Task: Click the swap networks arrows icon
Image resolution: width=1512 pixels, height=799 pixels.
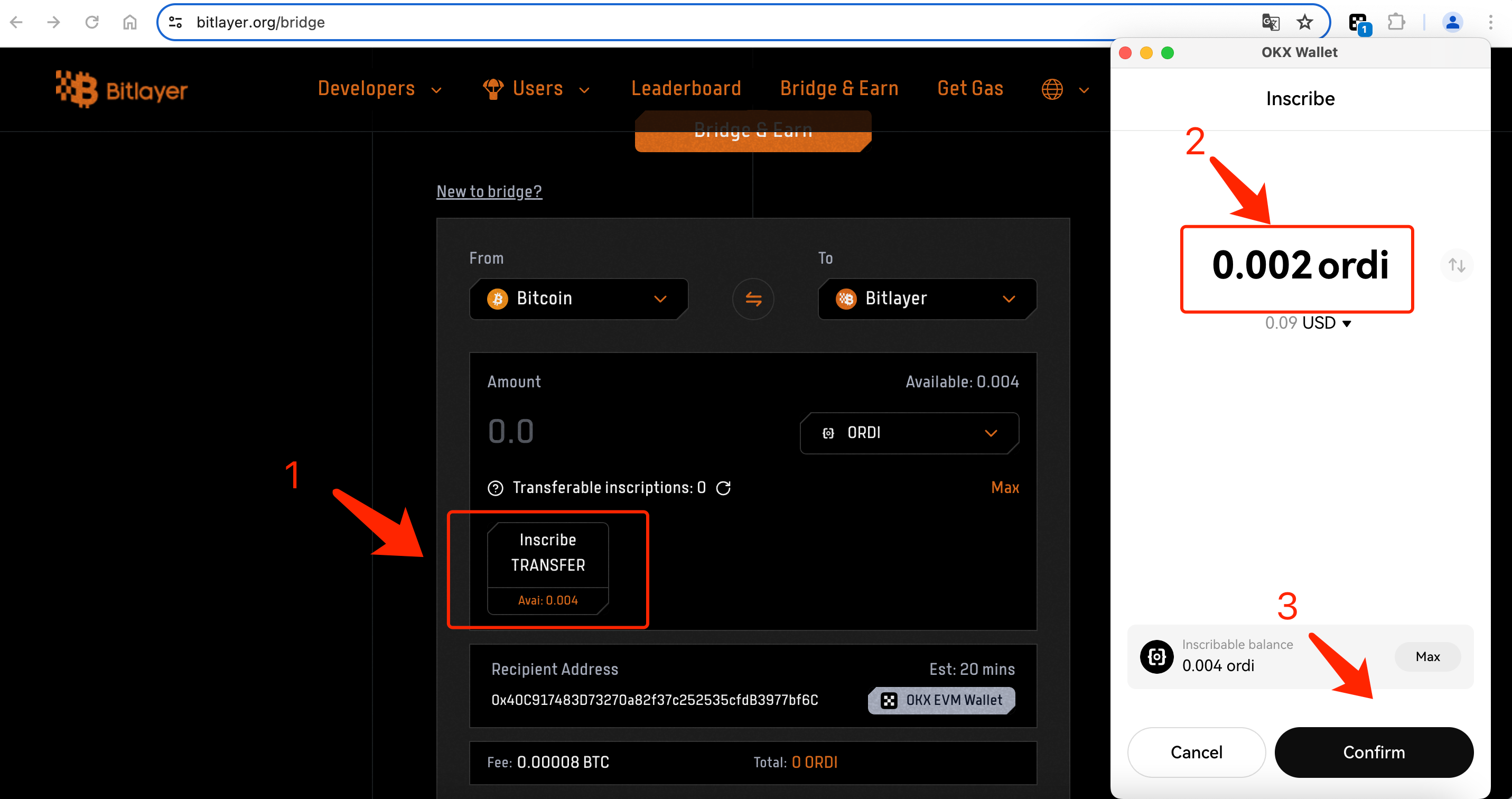Action: pyautogui.click(x=753, y=299)
